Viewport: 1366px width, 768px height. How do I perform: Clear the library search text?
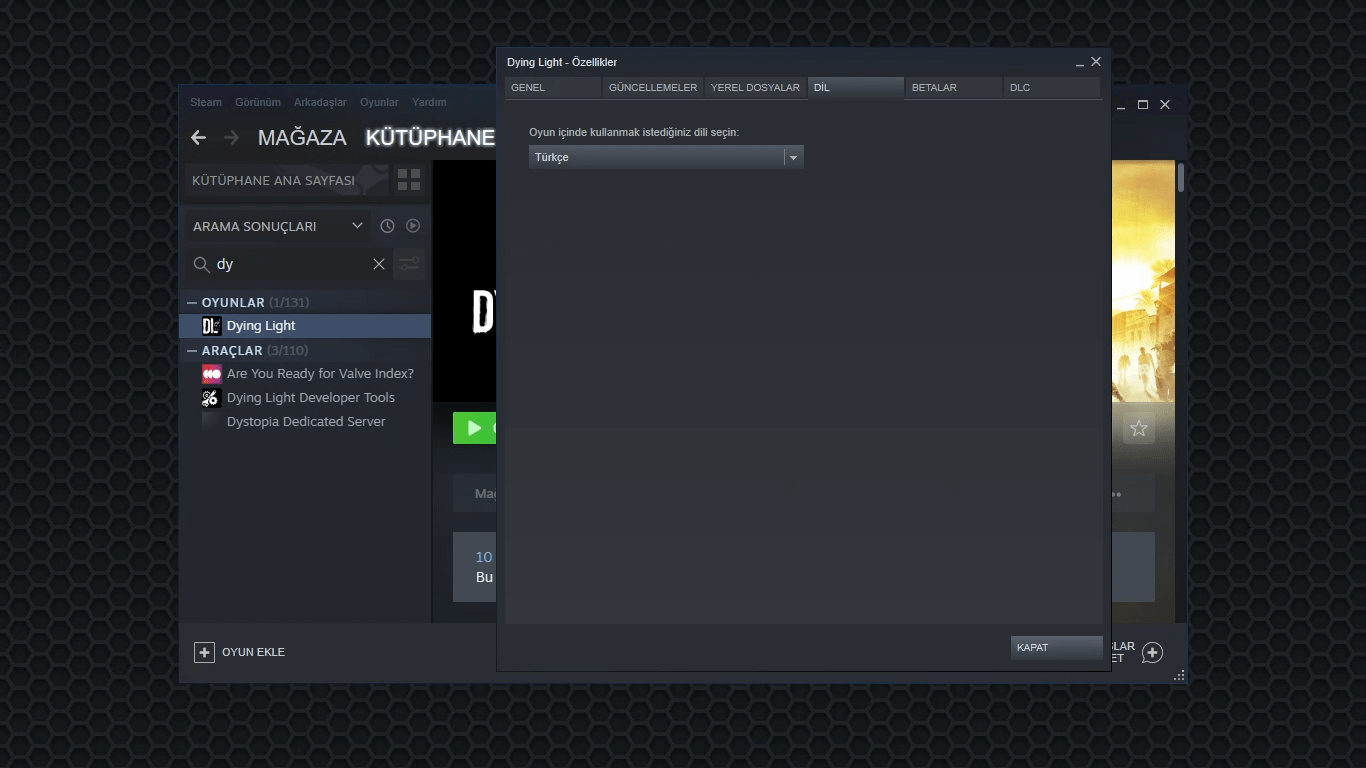click(379, 264)
